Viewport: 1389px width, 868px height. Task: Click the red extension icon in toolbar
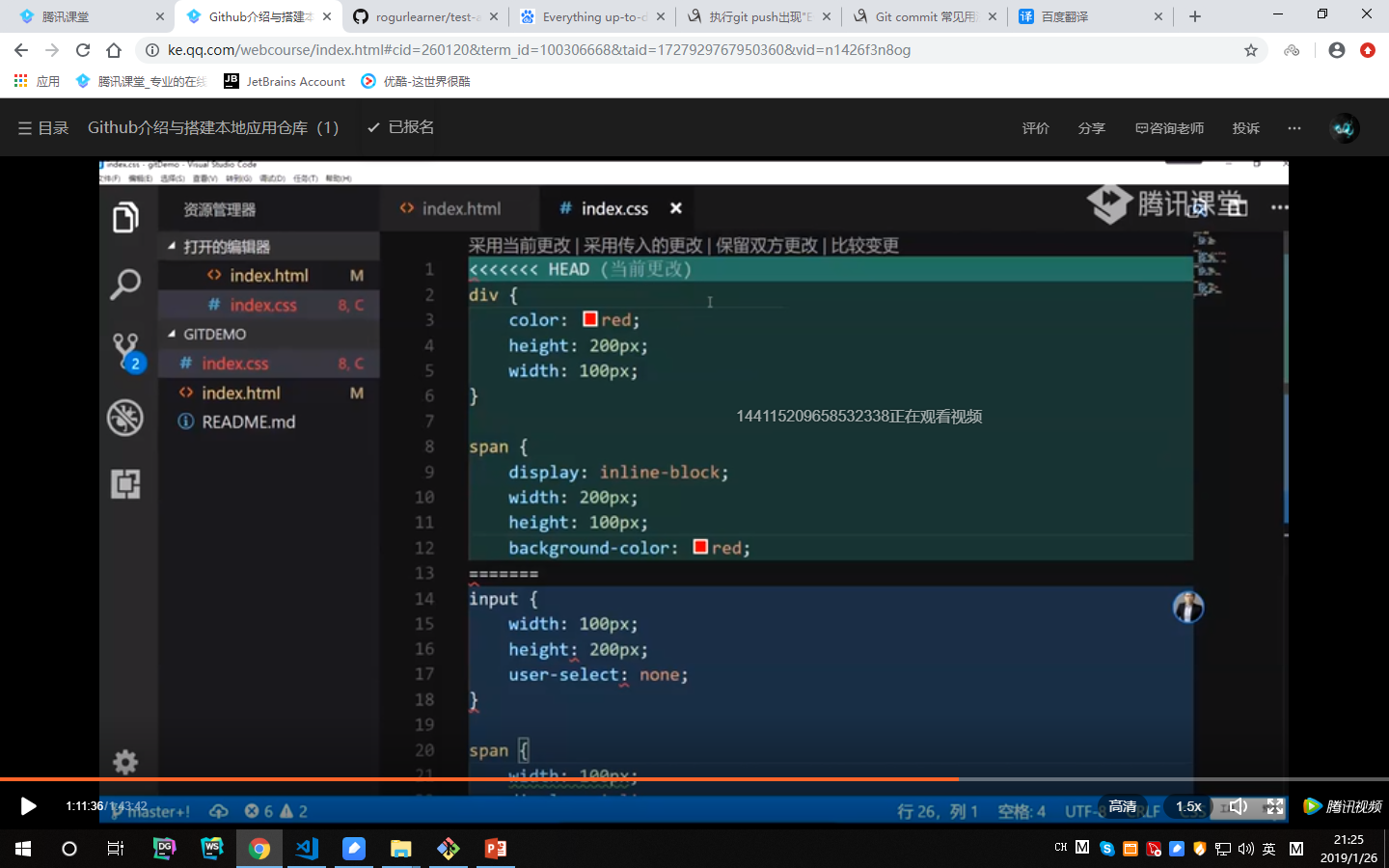point(1368,50)
